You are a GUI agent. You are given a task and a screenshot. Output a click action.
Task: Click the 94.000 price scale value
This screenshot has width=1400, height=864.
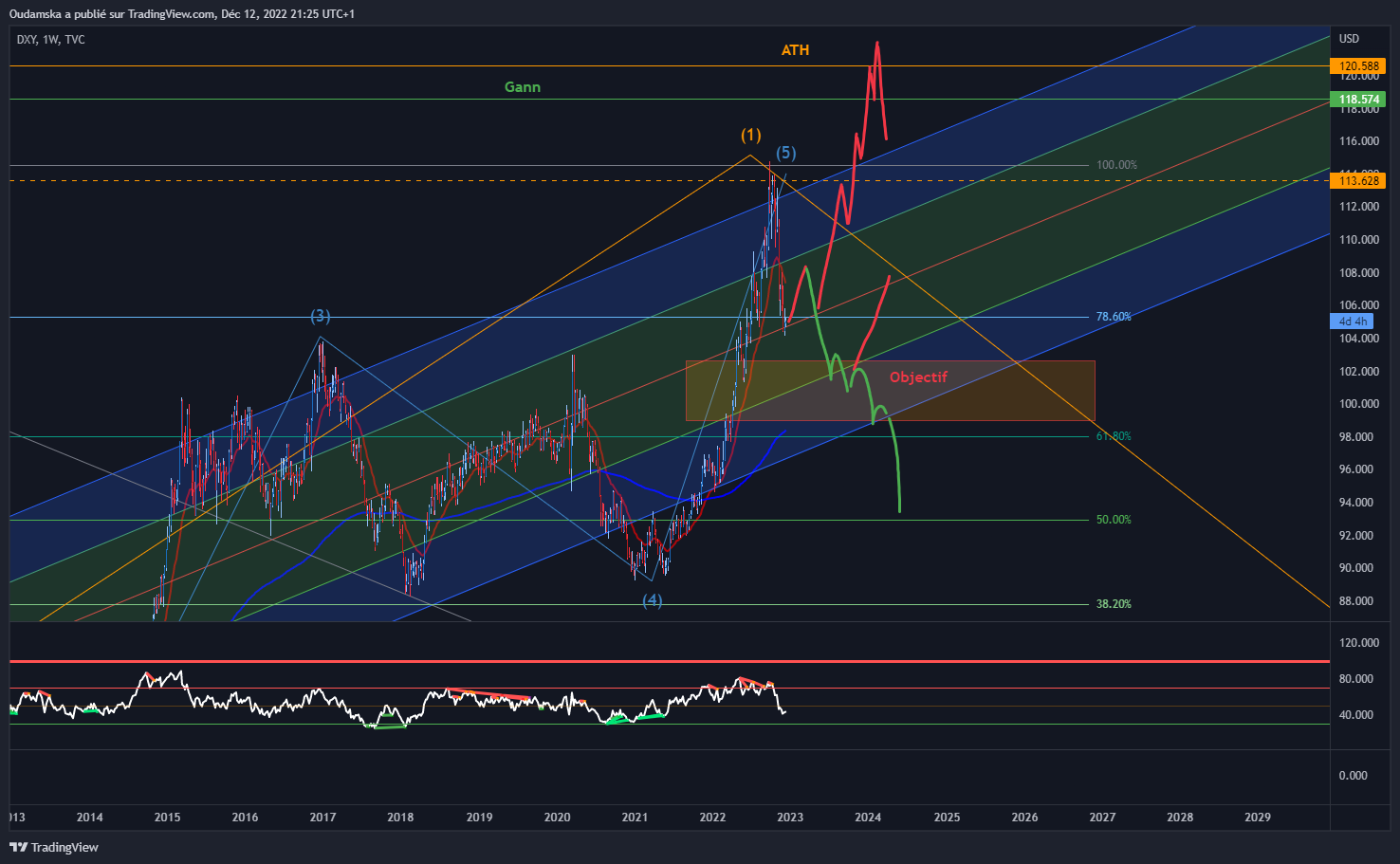point(1356,503)
